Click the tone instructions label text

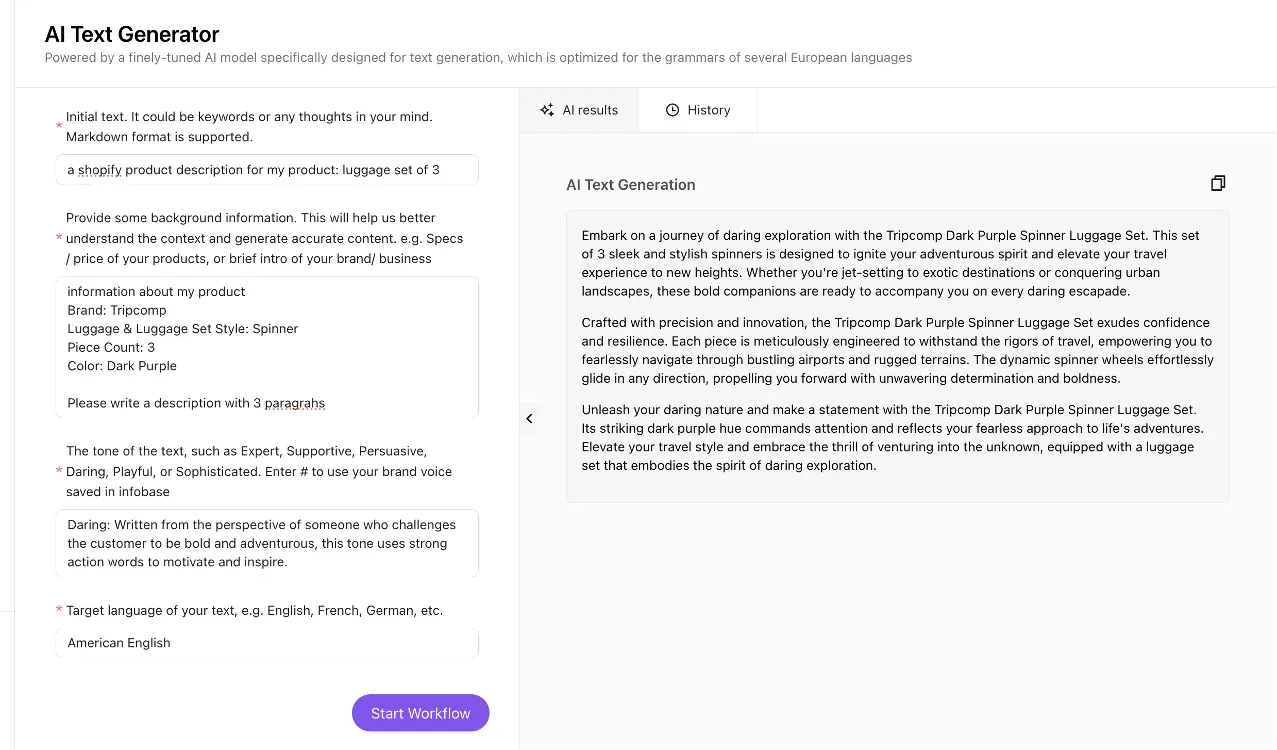tap(259, 471)
